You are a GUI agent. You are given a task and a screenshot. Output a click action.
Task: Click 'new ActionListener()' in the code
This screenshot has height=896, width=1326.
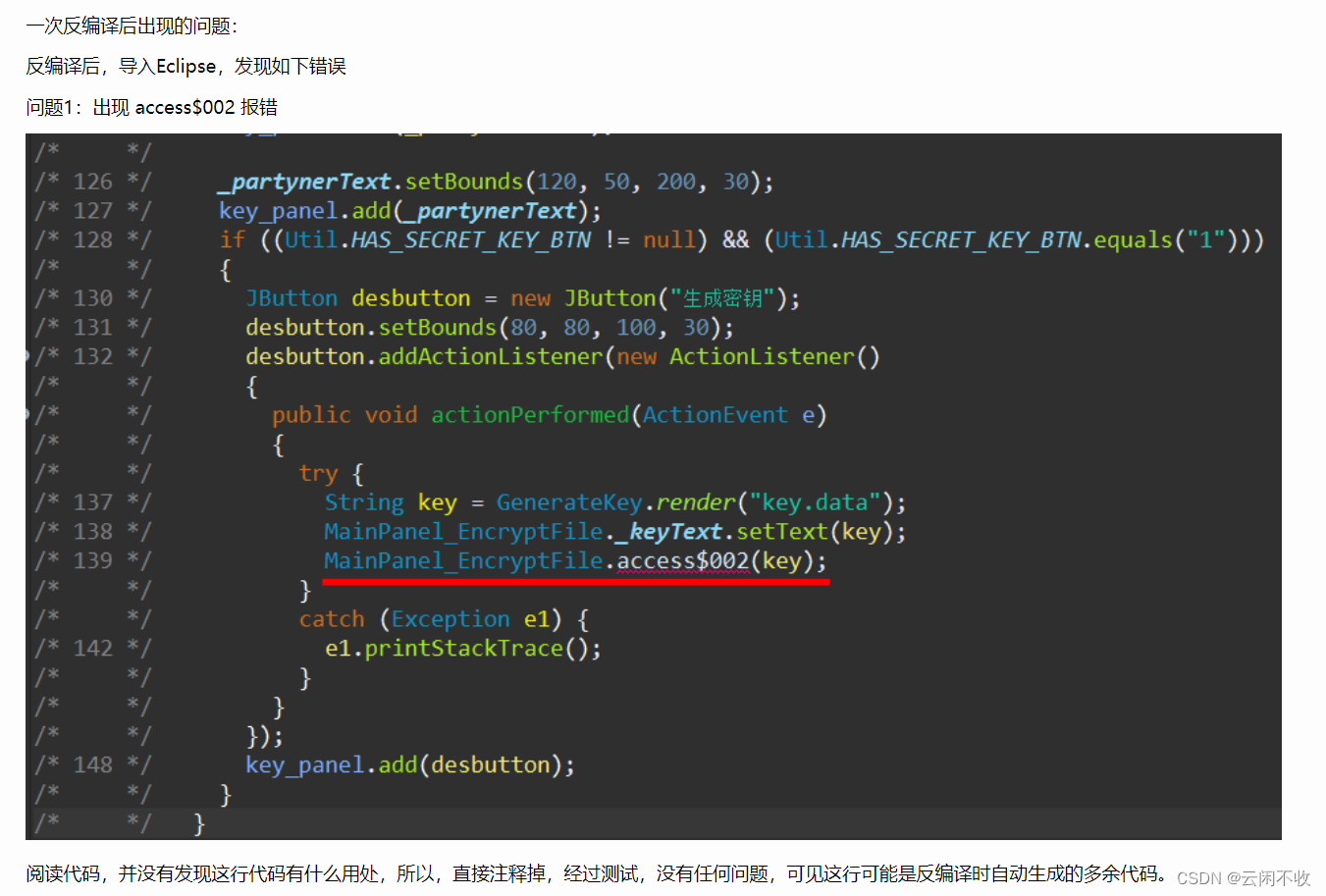point(748,356)
